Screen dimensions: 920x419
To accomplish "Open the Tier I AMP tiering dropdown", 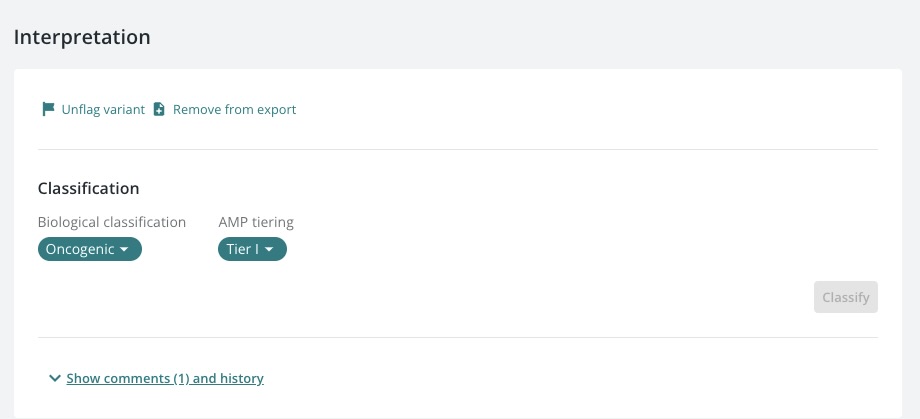I will [x=252, y=249].
